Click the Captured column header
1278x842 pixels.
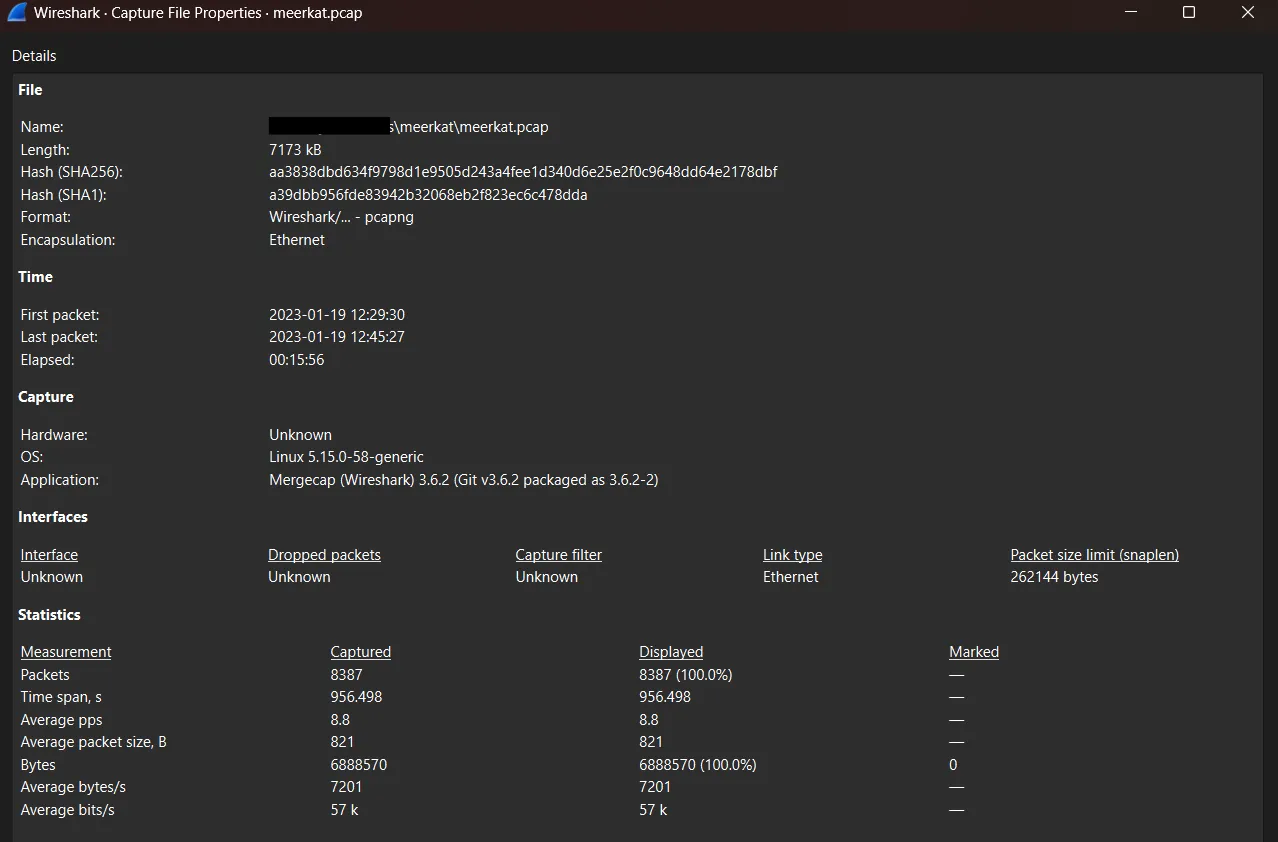[x=360, y=651]
